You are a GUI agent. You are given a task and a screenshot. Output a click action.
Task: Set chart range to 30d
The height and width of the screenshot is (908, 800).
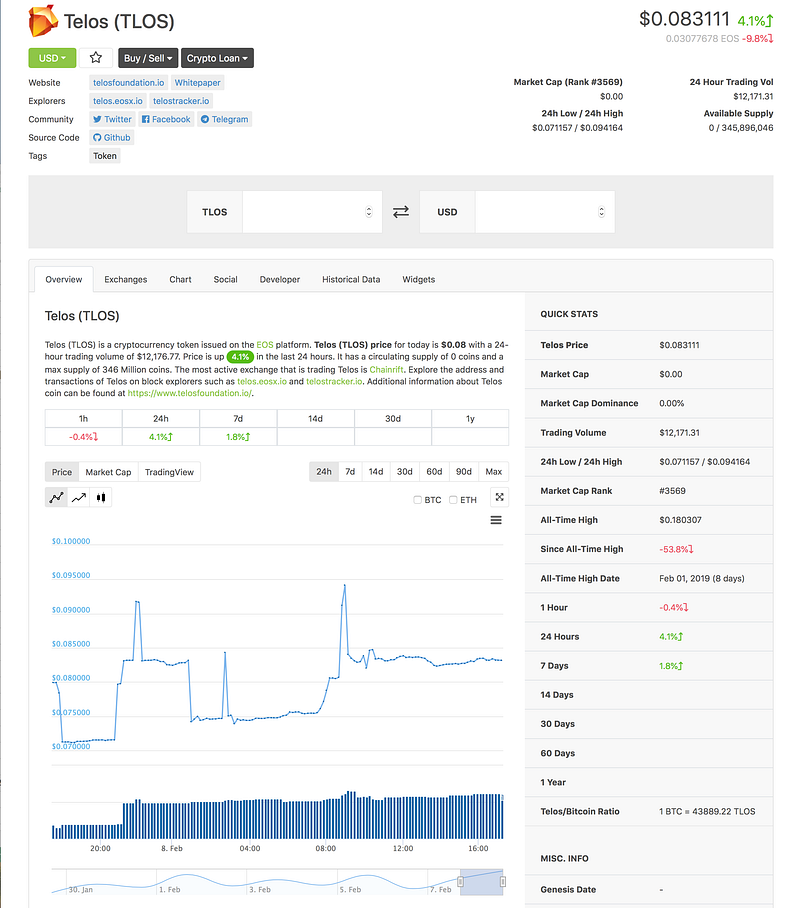coord(405,472)
